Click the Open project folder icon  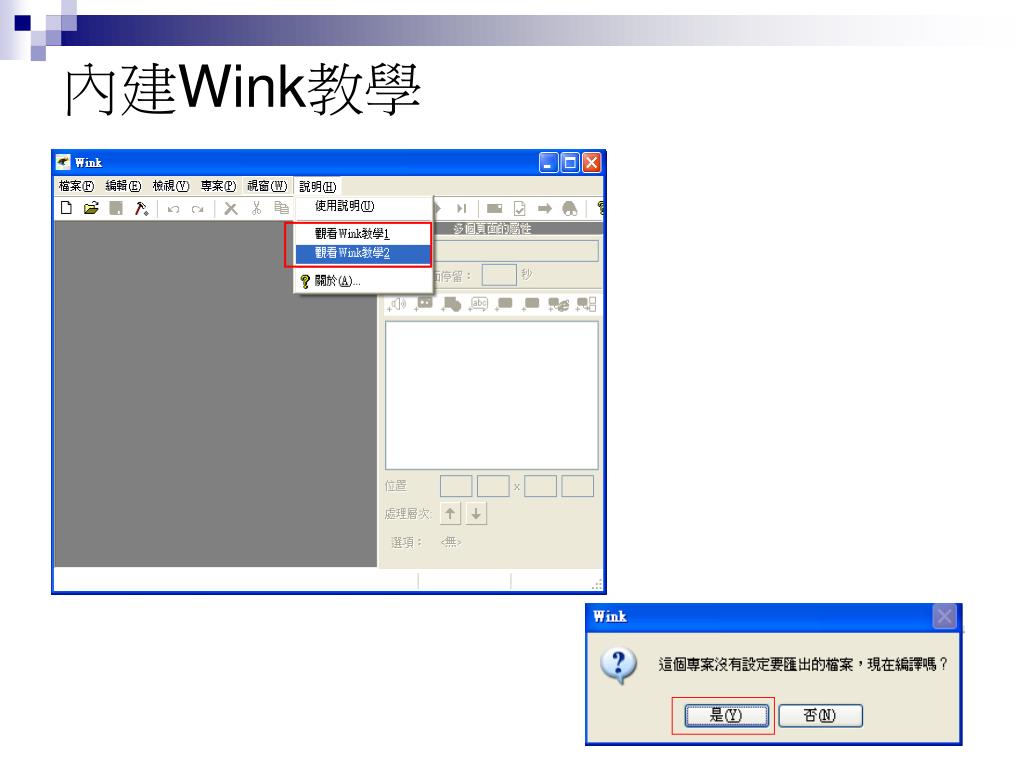(91, 208)
